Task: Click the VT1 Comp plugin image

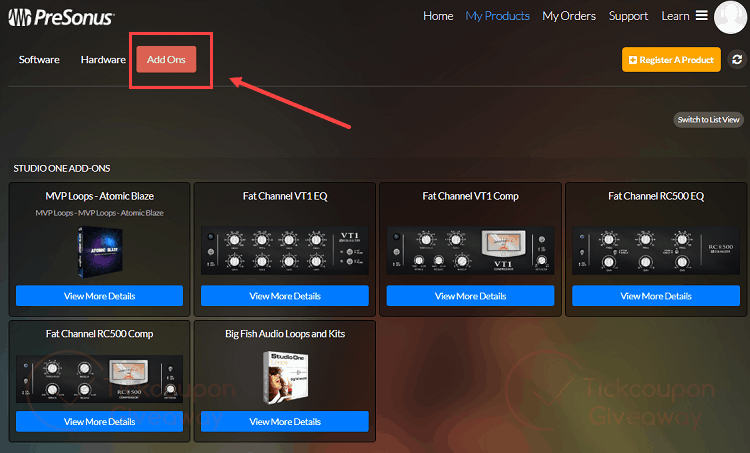Action: (470, 251)
